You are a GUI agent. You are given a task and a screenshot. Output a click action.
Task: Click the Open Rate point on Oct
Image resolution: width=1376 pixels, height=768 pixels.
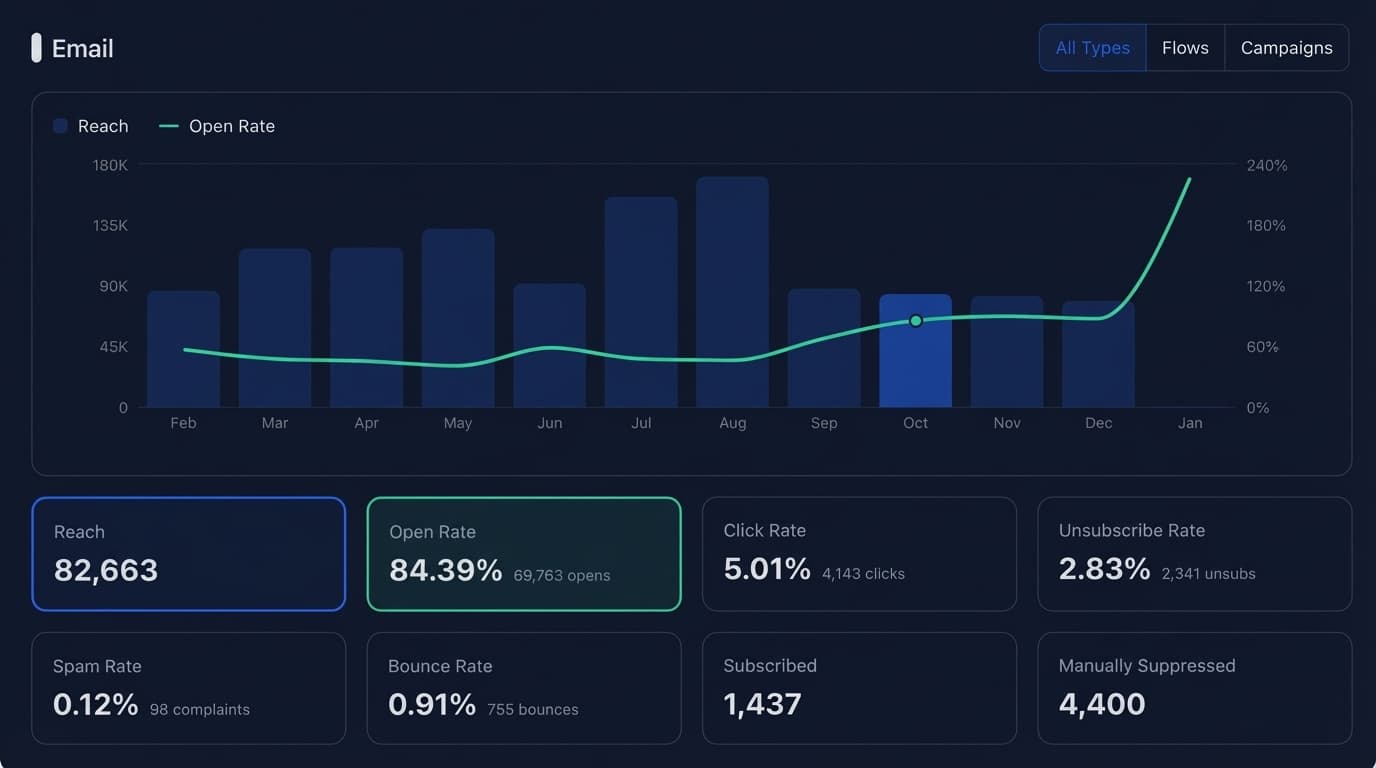click(x=915, y=321)
